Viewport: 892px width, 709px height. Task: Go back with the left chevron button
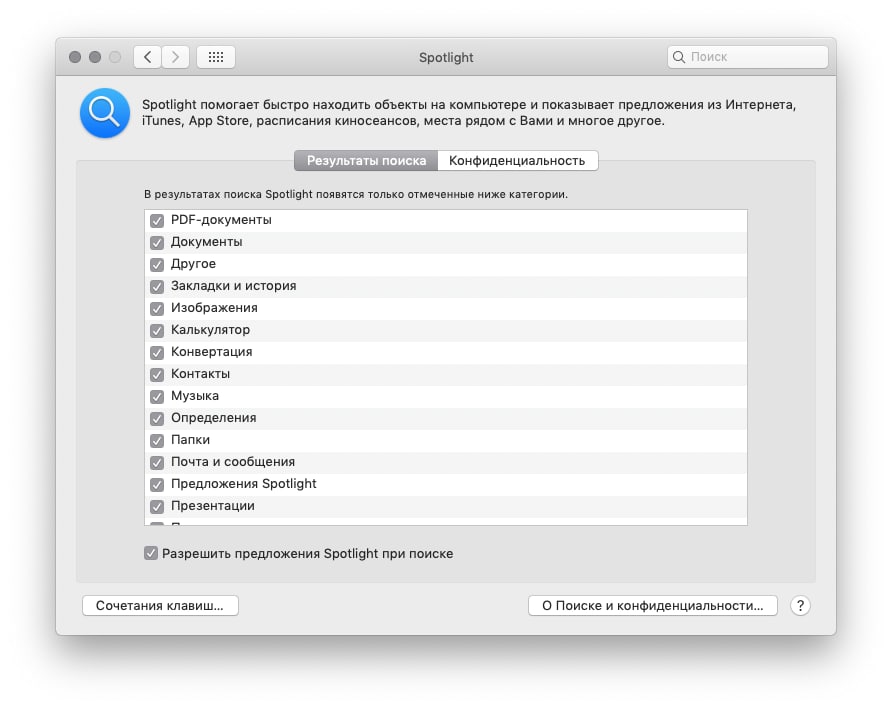[x=147, y=57]
